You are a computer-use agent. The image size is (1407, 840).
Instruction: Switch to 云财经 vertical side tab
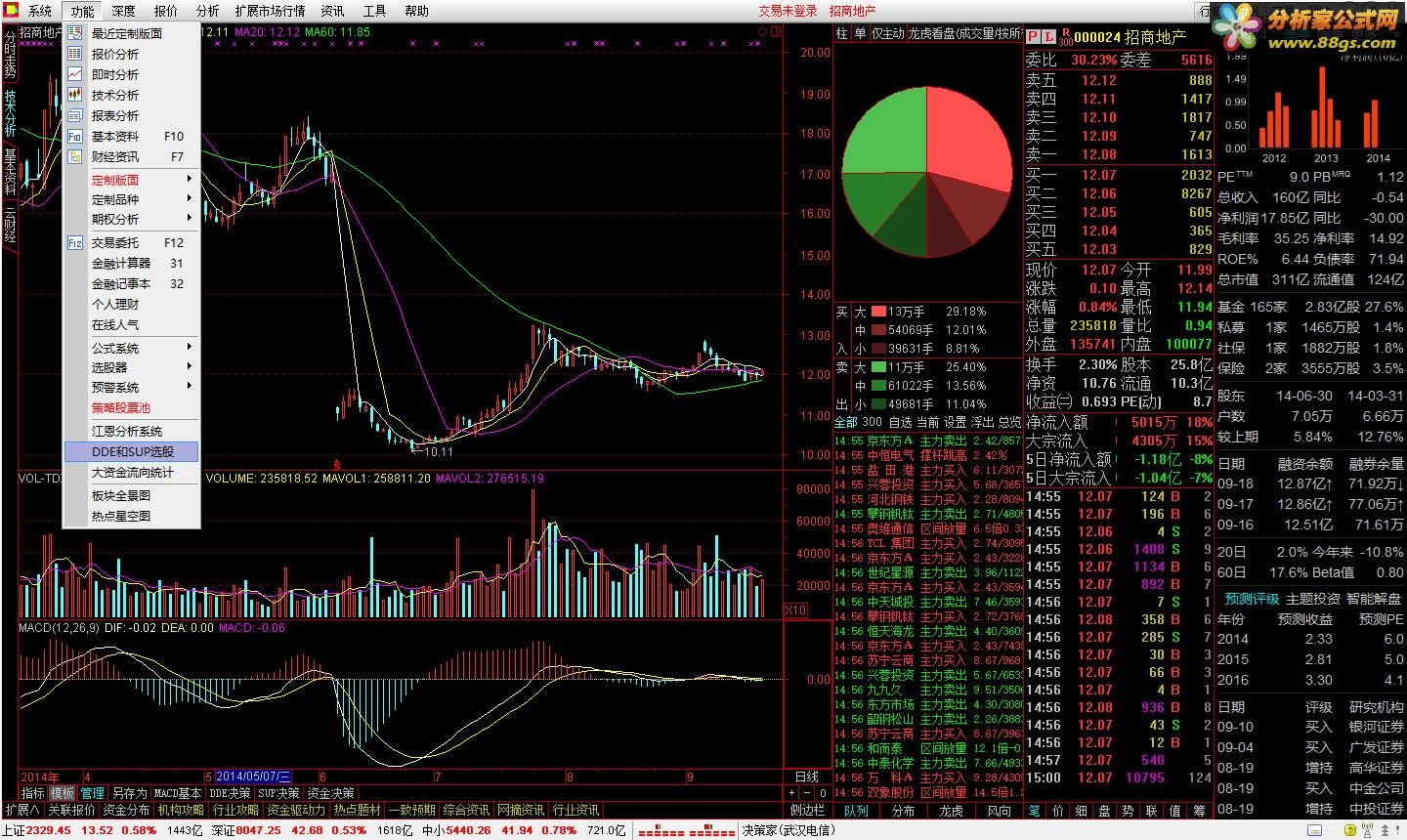point(10,224)
